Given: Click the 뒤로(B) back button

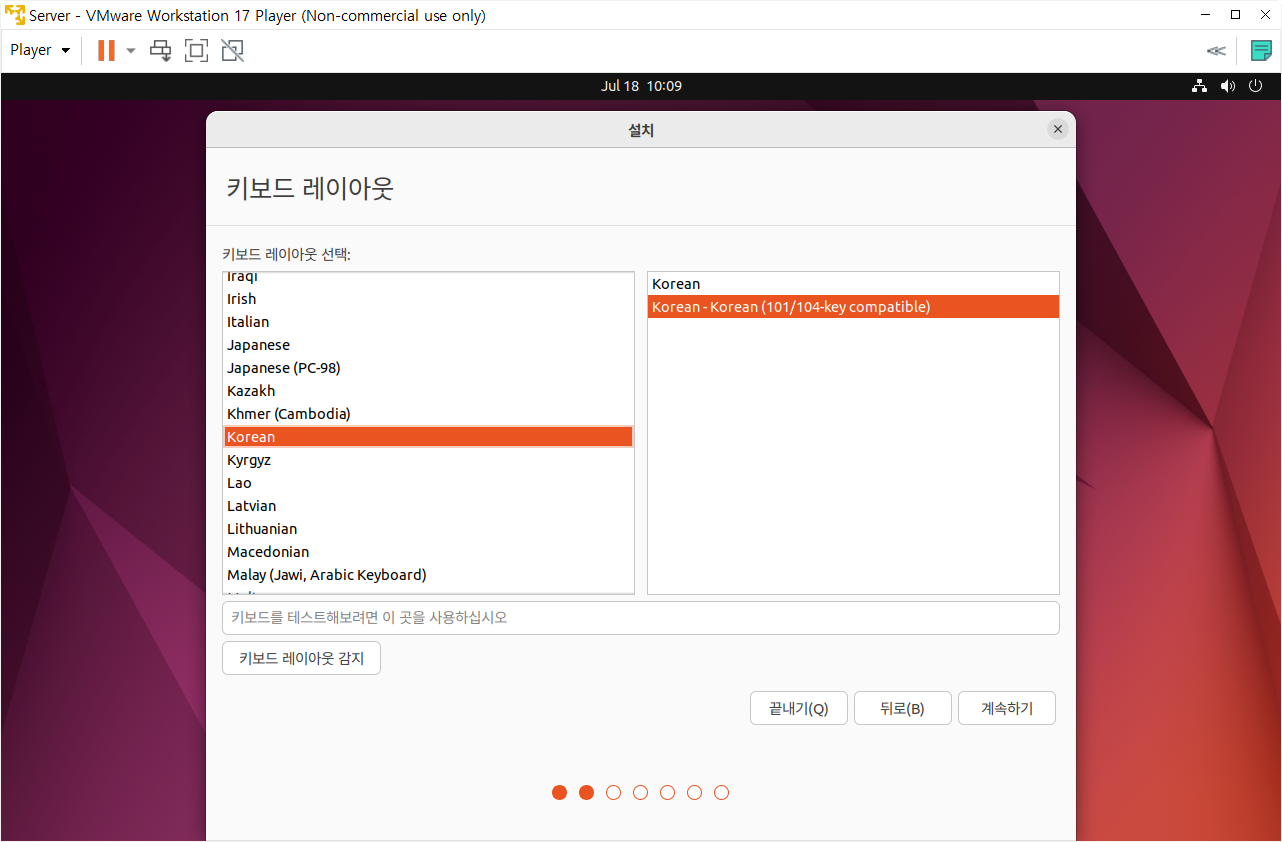Looking at the screenshot, I should 902,708.
